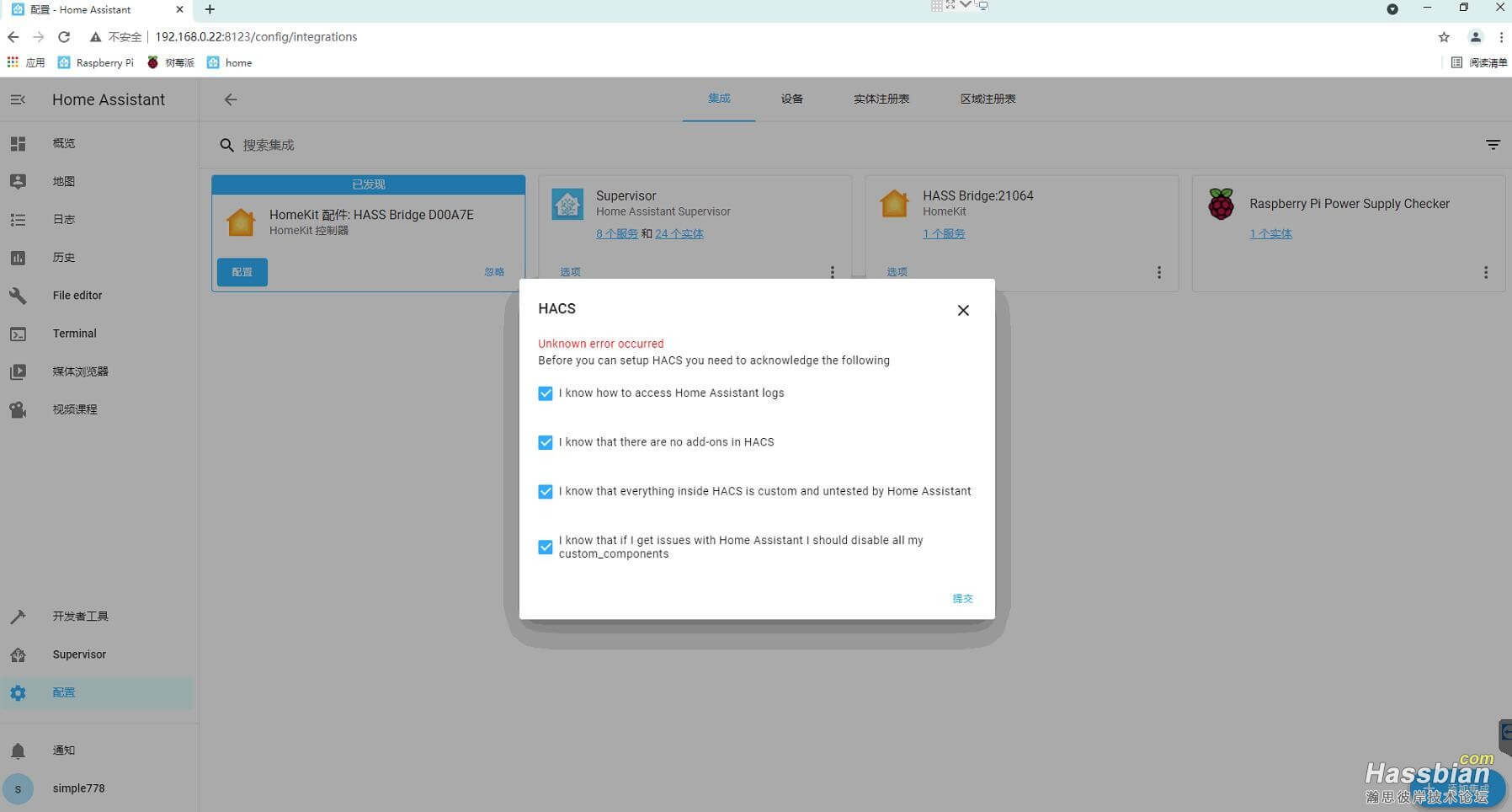The width and height of the screenshot is (1512, 812).
Task: Open the video course camera icon
Action: point(18,410)
